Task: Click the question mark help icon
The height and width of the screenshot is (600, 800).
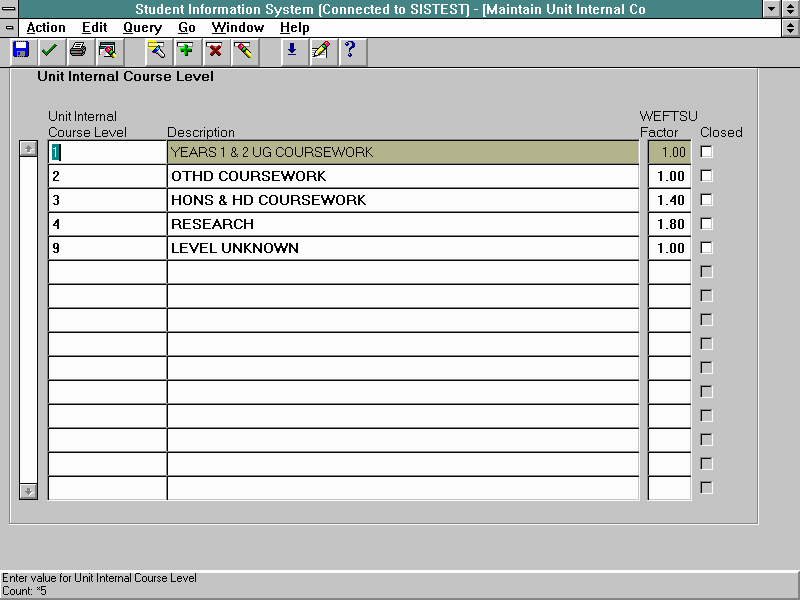Action: point(349,50)
